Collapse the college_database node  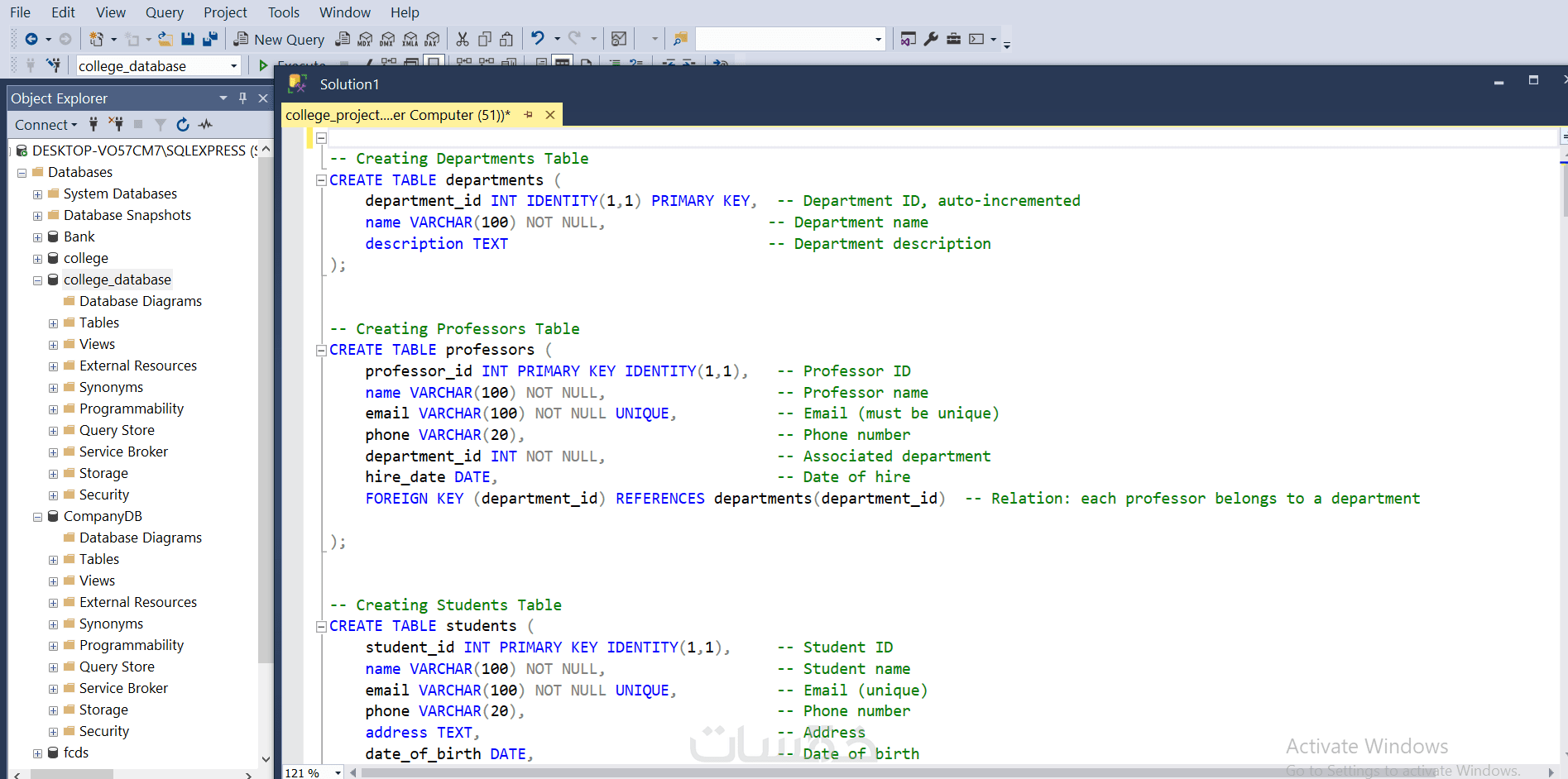tap(37, 280)
